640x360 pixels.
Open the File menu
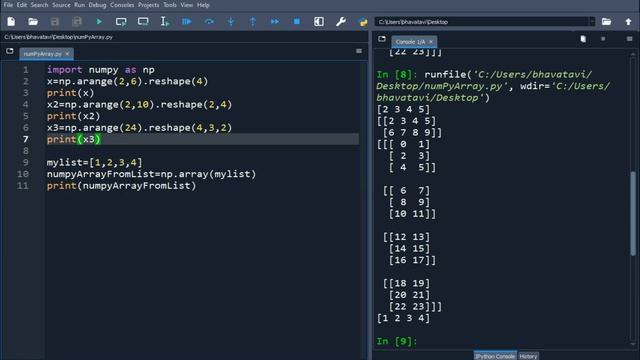pos(8,5)
